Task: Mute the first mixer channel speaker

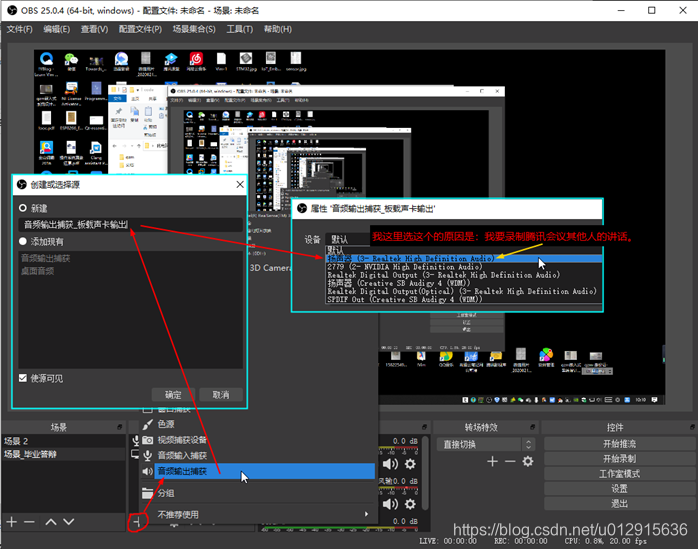Action: click(x=390, y=464)
